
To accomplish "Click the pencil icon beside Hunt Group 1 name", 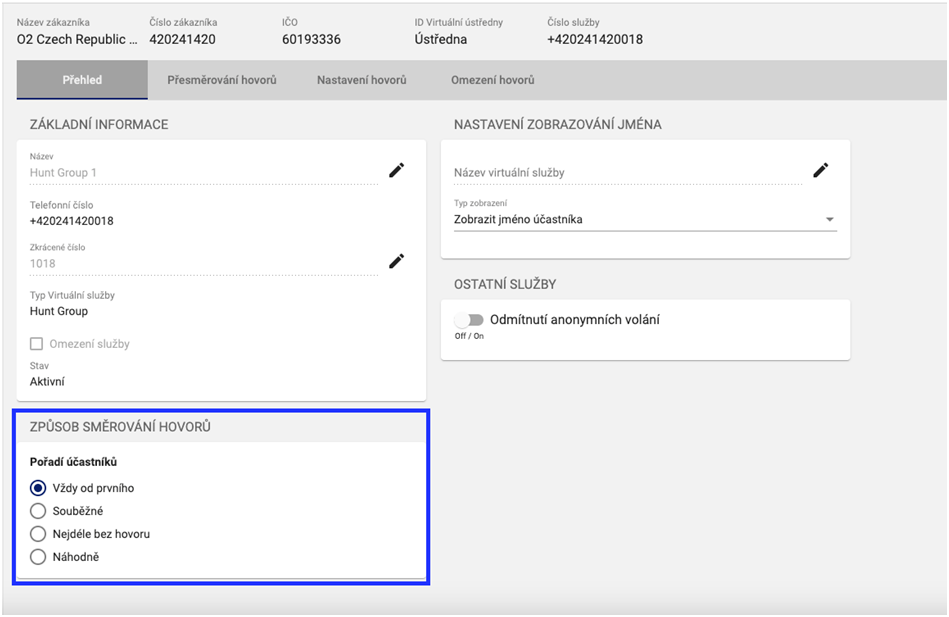I will [396, 171].
